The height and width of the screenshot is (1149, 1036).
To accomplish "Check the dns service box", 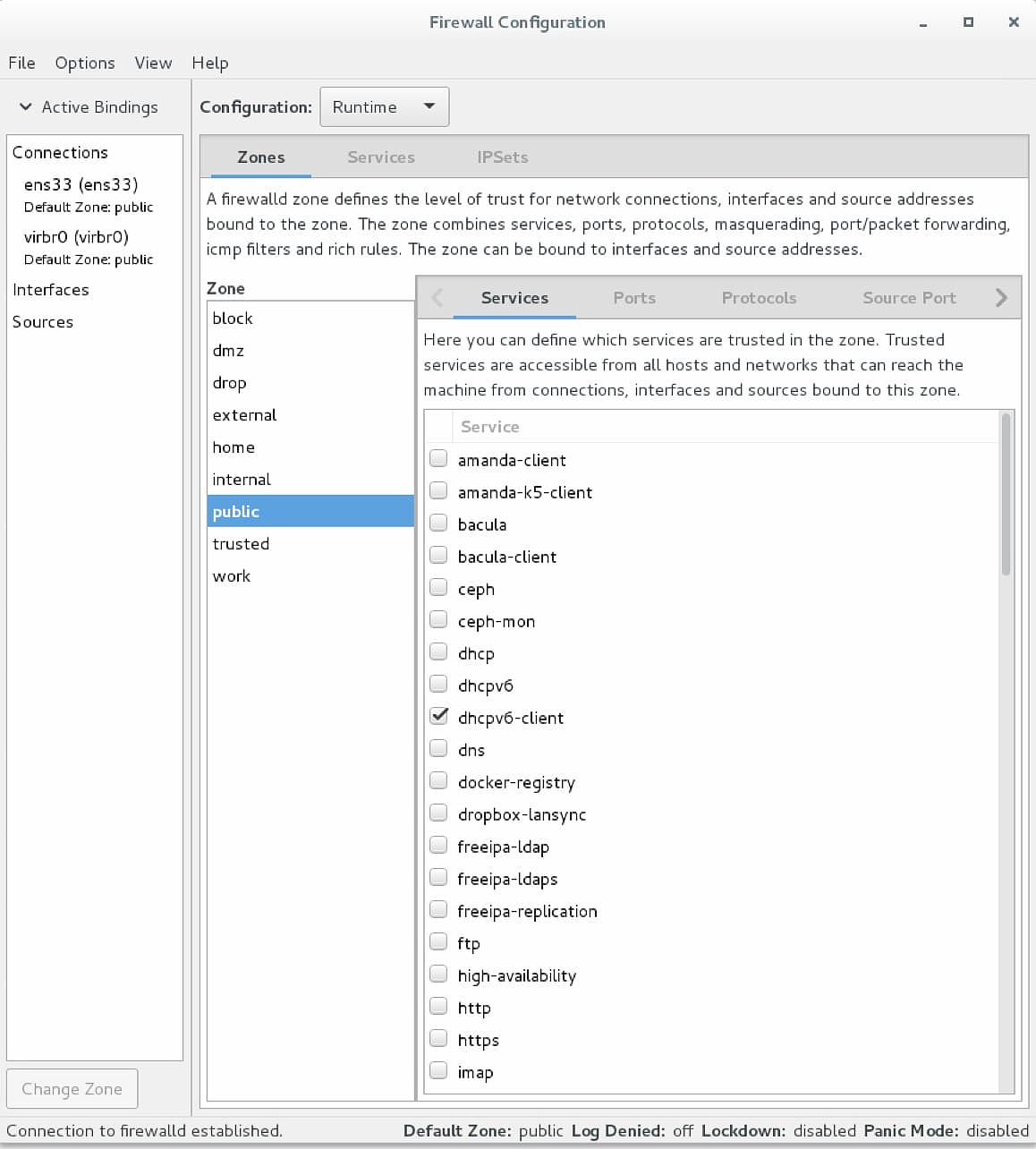I will (x=438, y=749).
